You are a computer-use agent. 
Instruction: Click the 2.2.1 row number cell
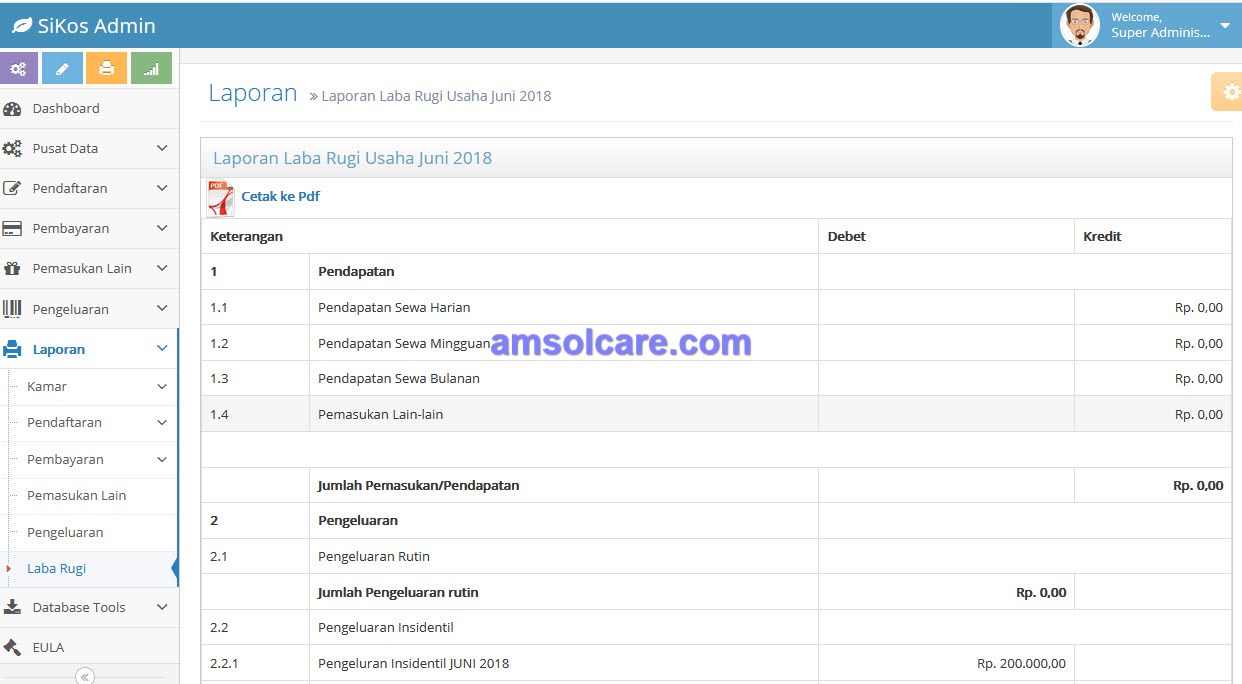(255, 664)
